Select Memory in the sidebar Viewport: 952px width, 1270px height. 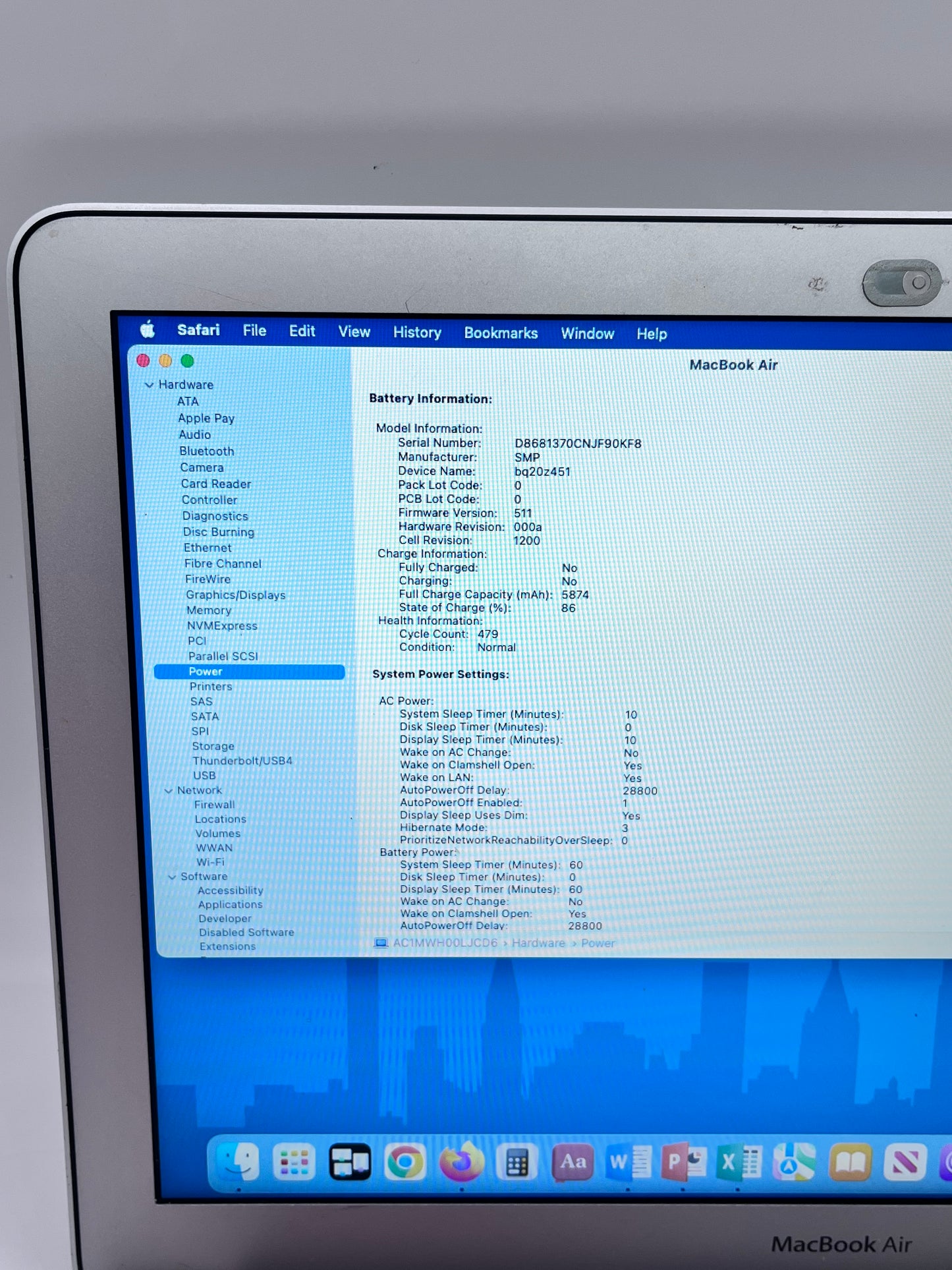pos(209,610)
